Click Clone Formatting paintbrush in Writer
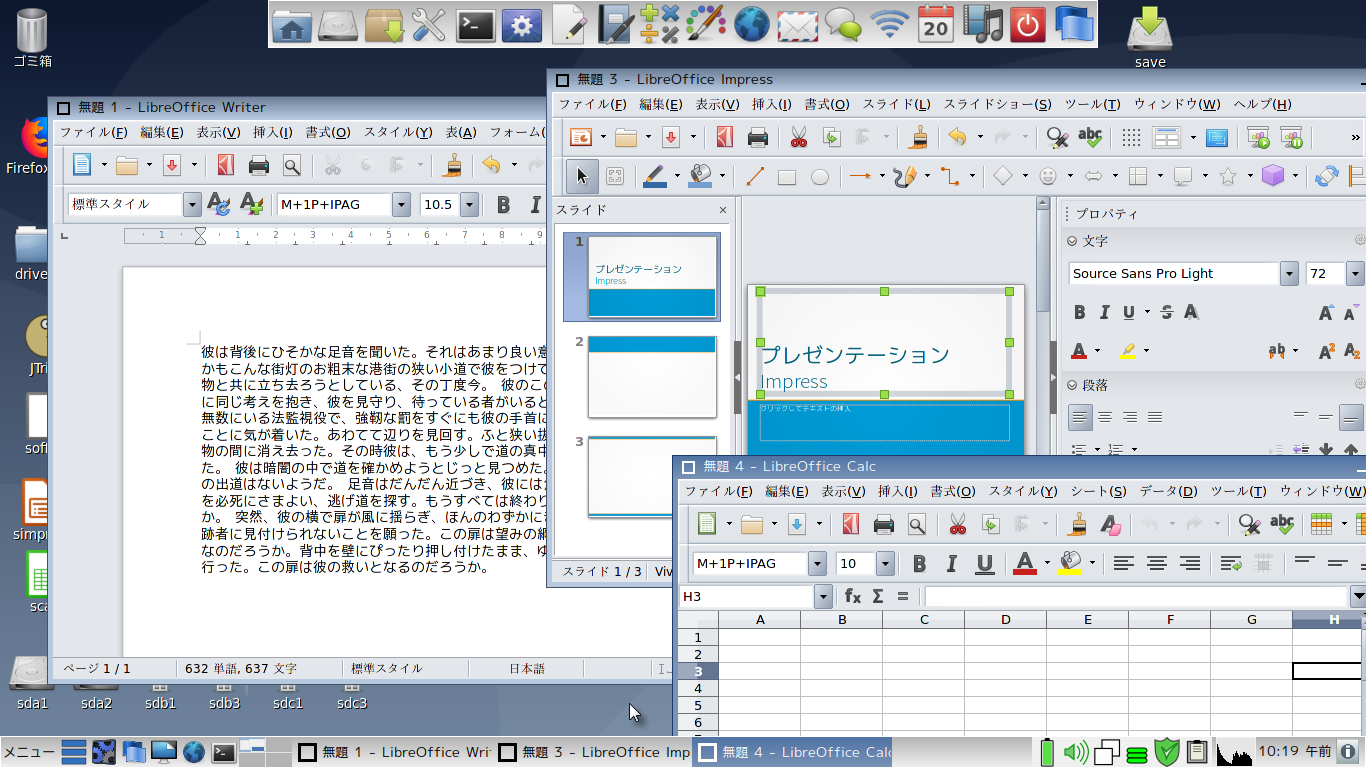The height and width of the screenshot is (768, 1366). pyautogui.click(x=455, y=165)
